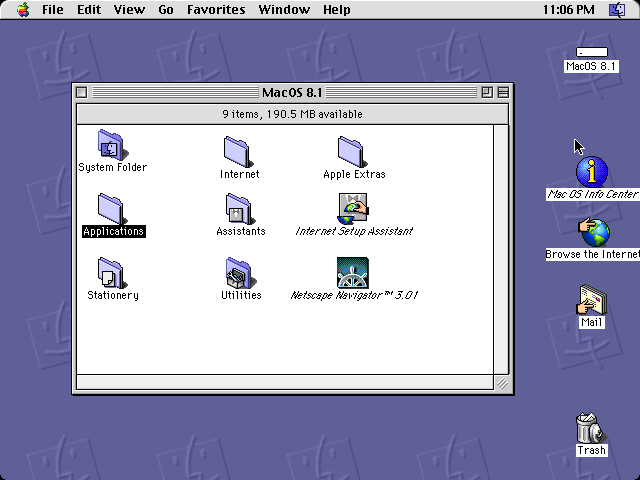Click the MacOS 8.1 window close box
The height and width of the screenshot is (480, 640).
82,93
